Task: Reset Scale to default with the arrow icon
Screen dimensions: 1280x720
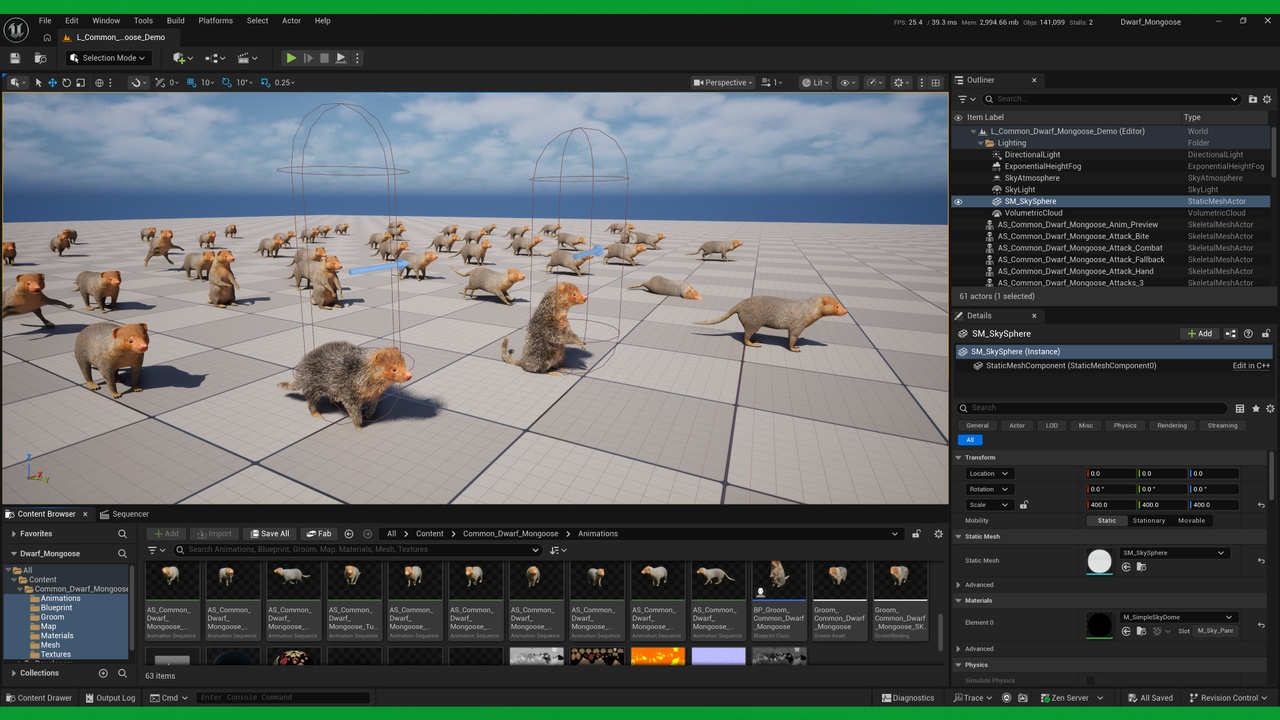Action: (1261, 505)
